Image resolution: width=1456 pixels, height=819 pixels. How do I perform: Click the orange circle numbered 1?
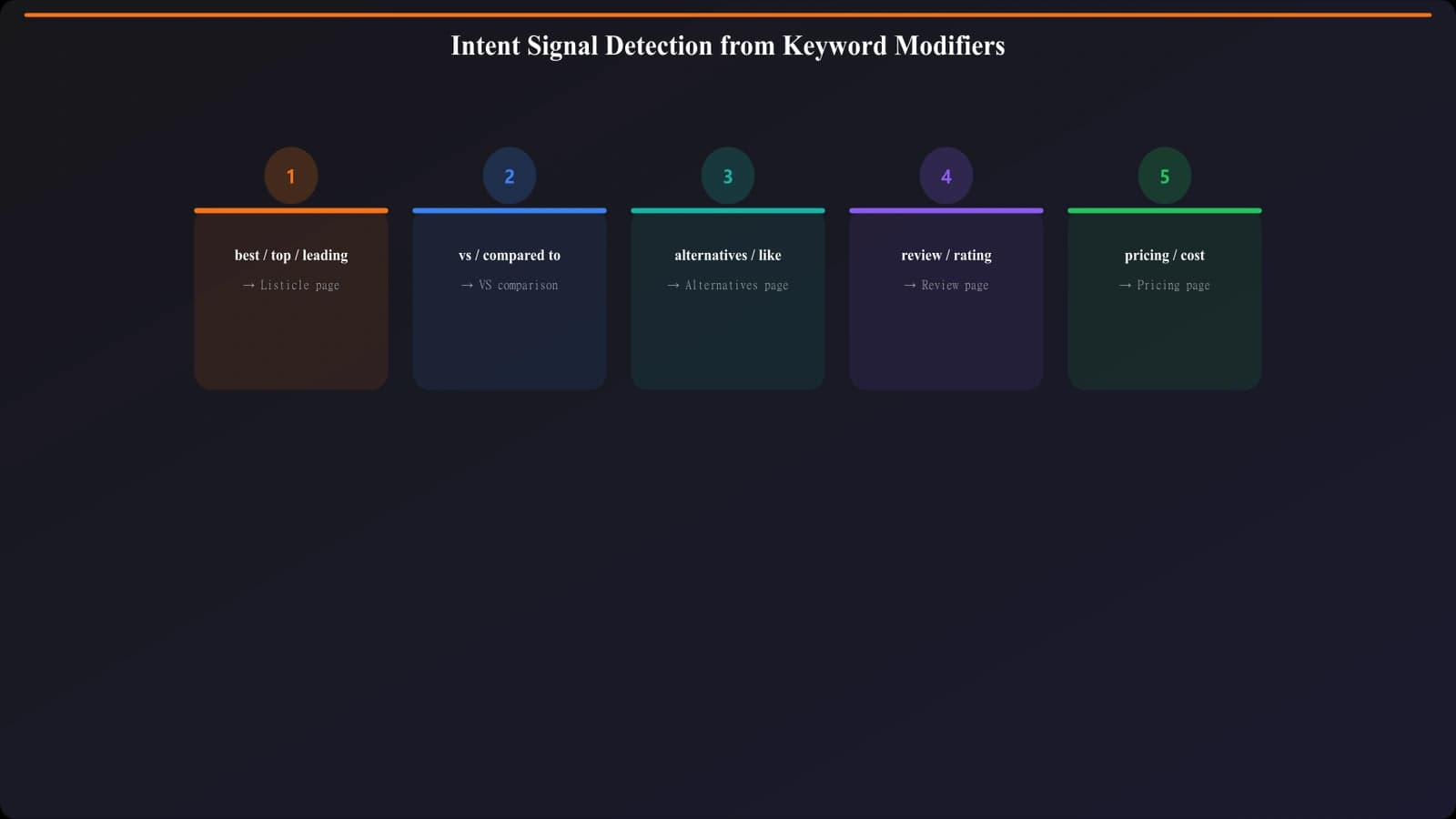(290, 175)
